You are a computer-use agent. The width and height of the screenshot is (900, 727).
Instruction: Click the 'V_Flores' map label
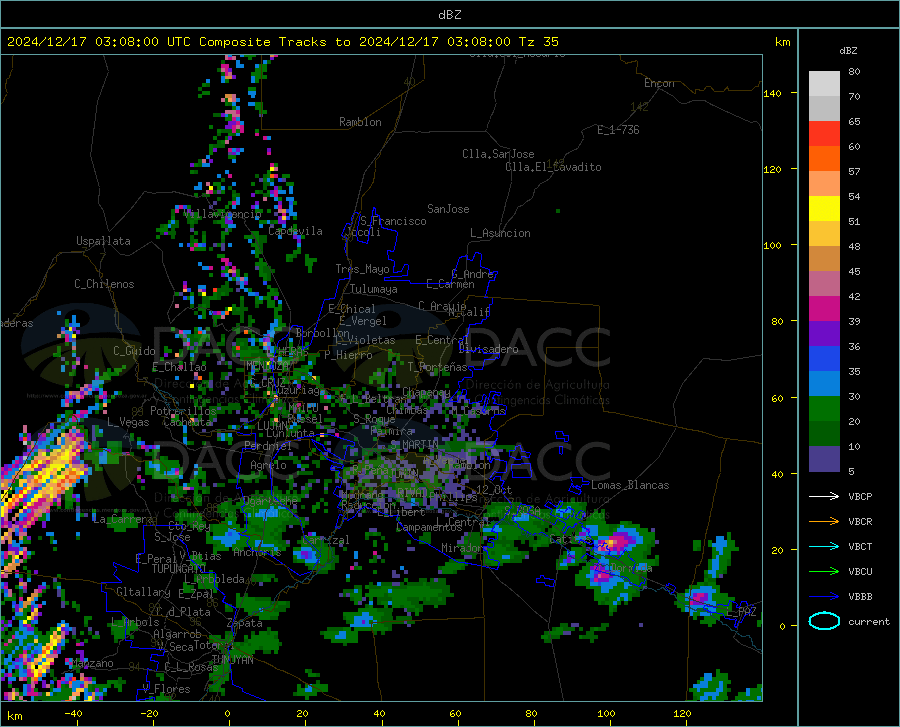coord(166,689)
